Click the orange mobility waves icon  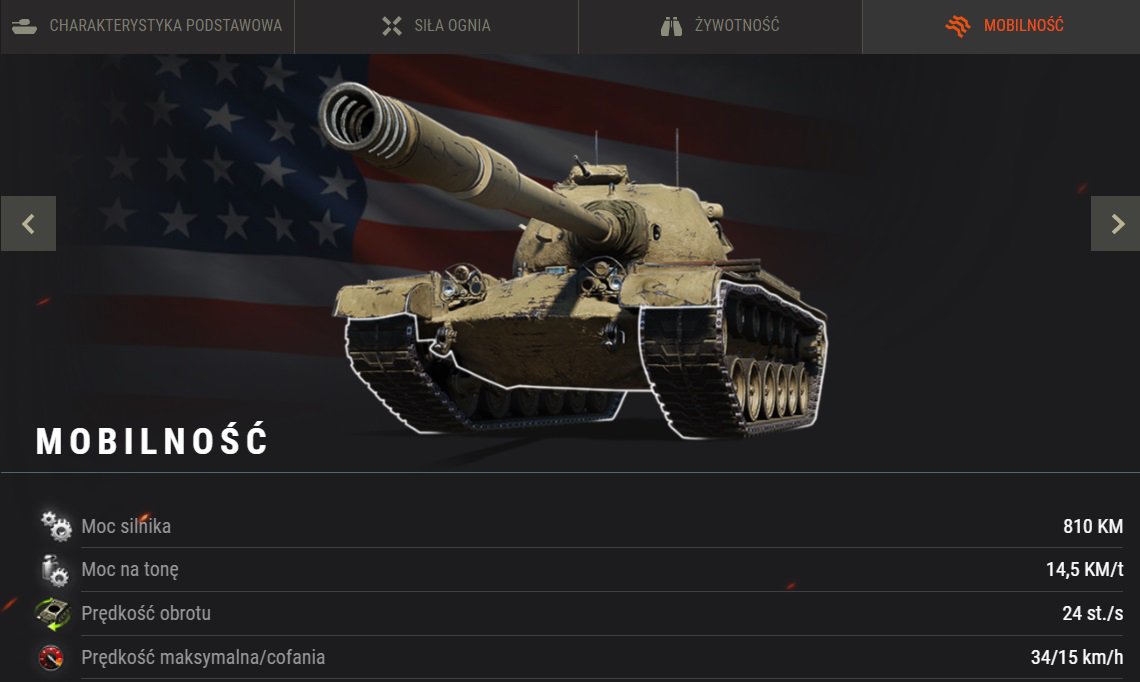click(x=958, y=26)
